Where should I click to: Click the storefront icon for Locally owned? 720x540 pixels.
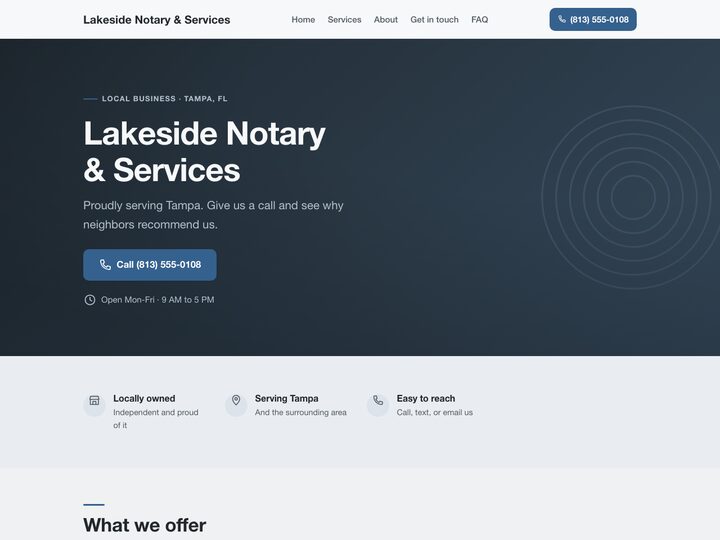point(94,400)
